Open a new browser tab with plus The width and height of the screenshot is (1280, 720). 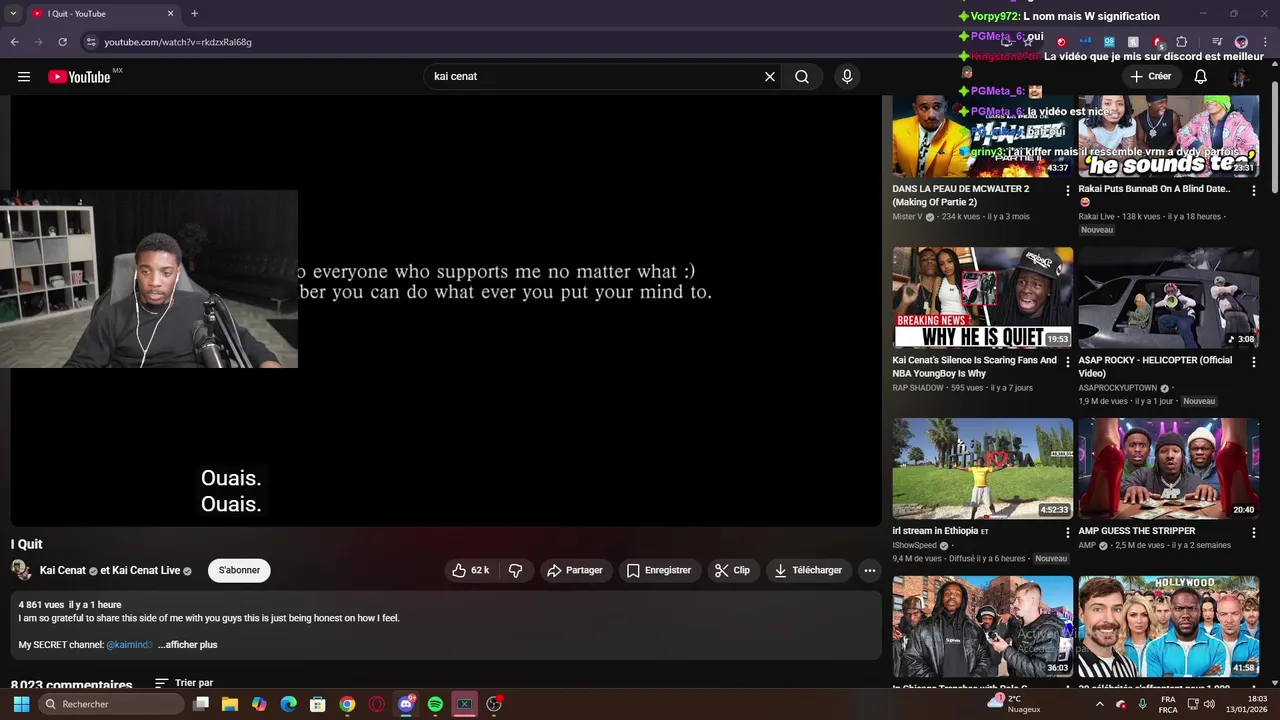pyautogui.click(x=194, y=14)
